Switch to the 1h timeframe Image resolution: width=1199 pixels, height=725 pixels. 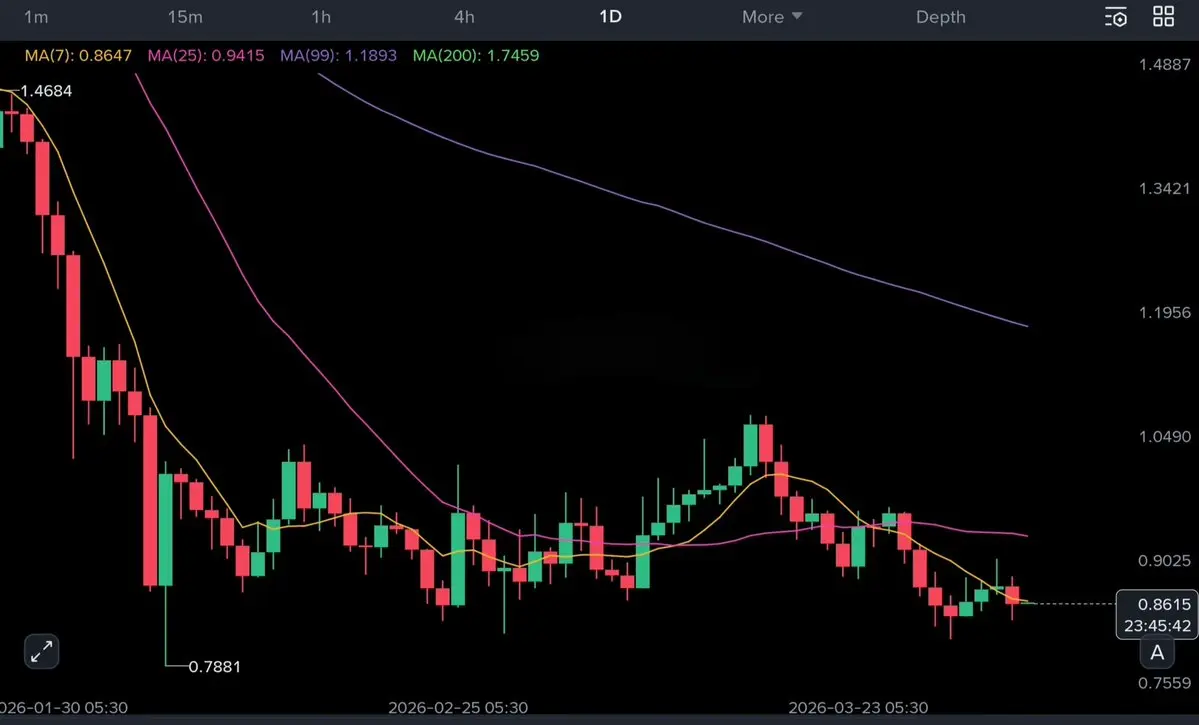pos(321,17)
